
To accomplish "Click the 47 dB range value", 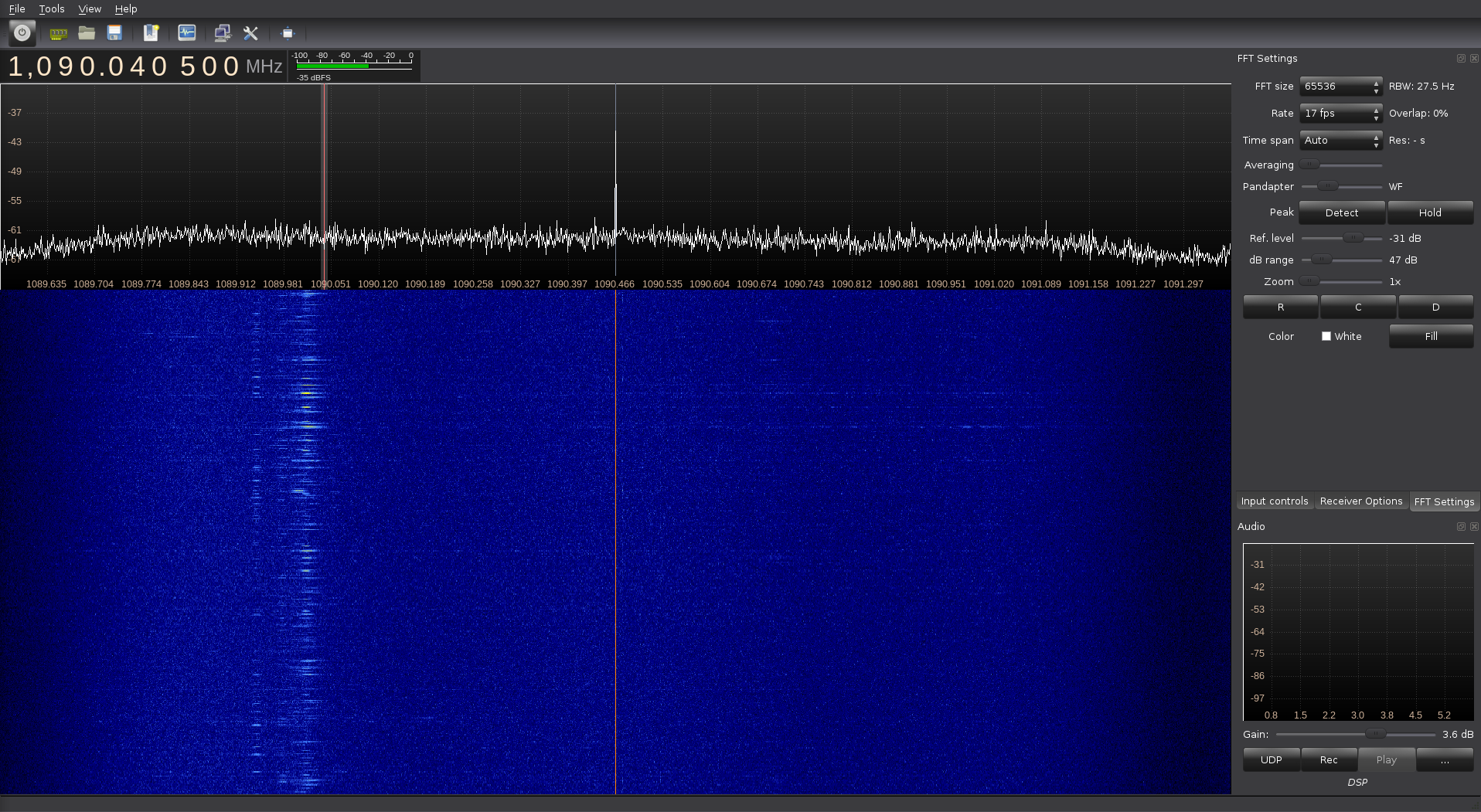I will point(1403,260).
